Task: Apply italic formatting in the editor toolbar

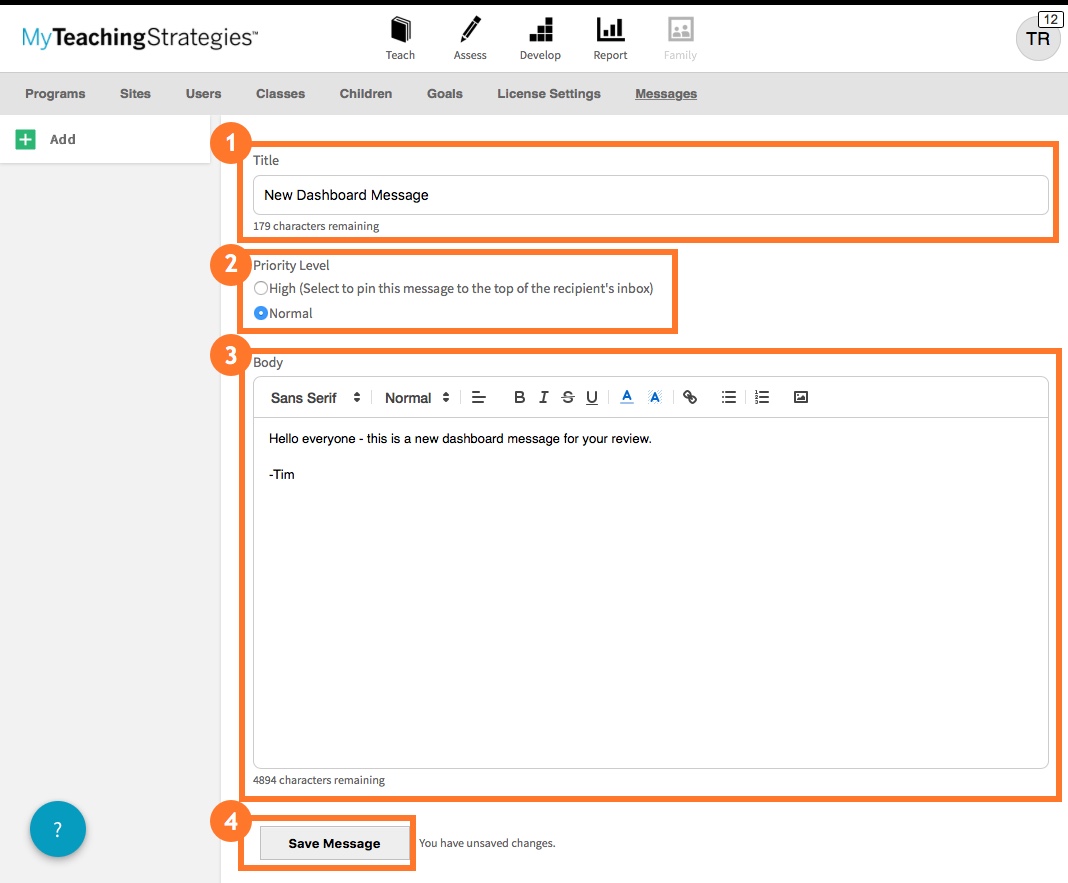Action: [x=543, y=397]
